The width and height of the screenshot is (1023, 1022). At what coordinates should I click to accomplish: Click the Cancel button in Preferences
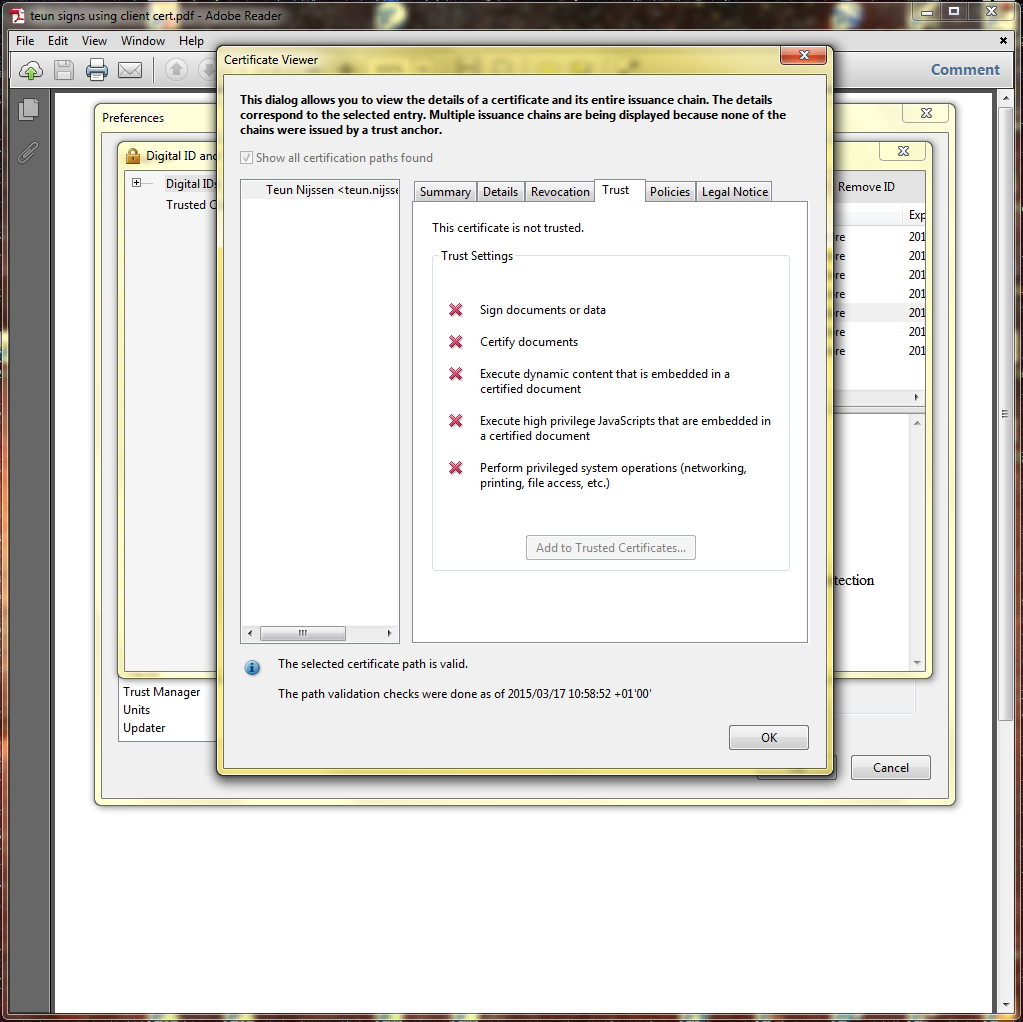(x=890, y=768)
